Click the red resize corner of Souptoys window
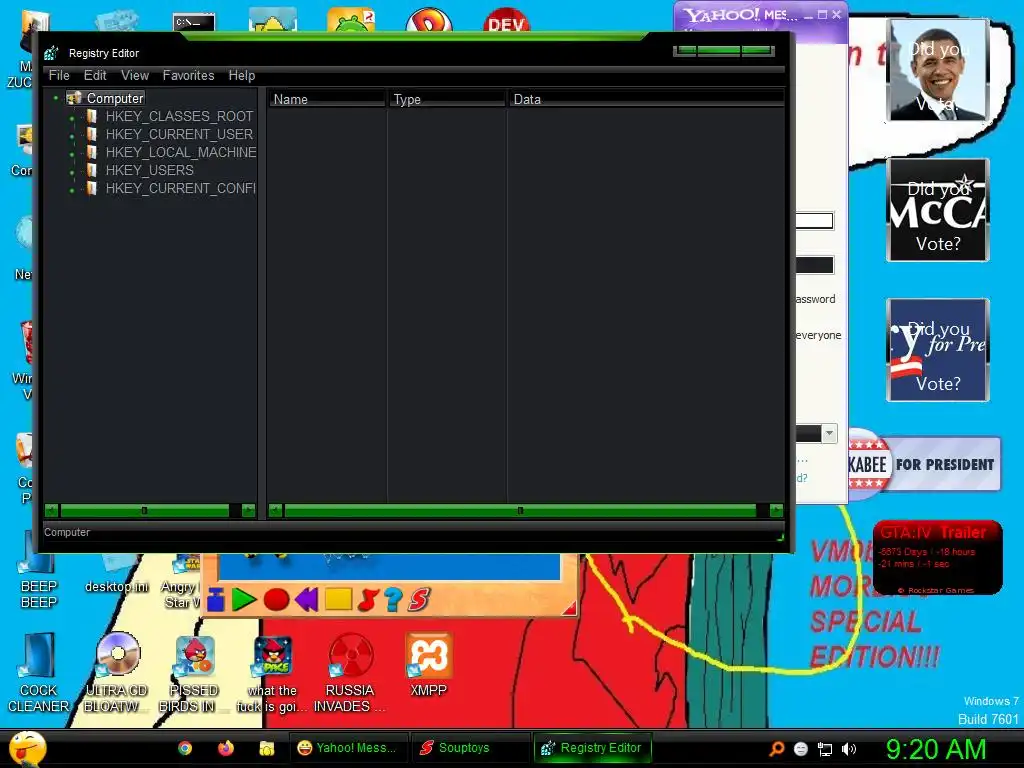Screen dimensions: 1024x768 coord(569,609)
